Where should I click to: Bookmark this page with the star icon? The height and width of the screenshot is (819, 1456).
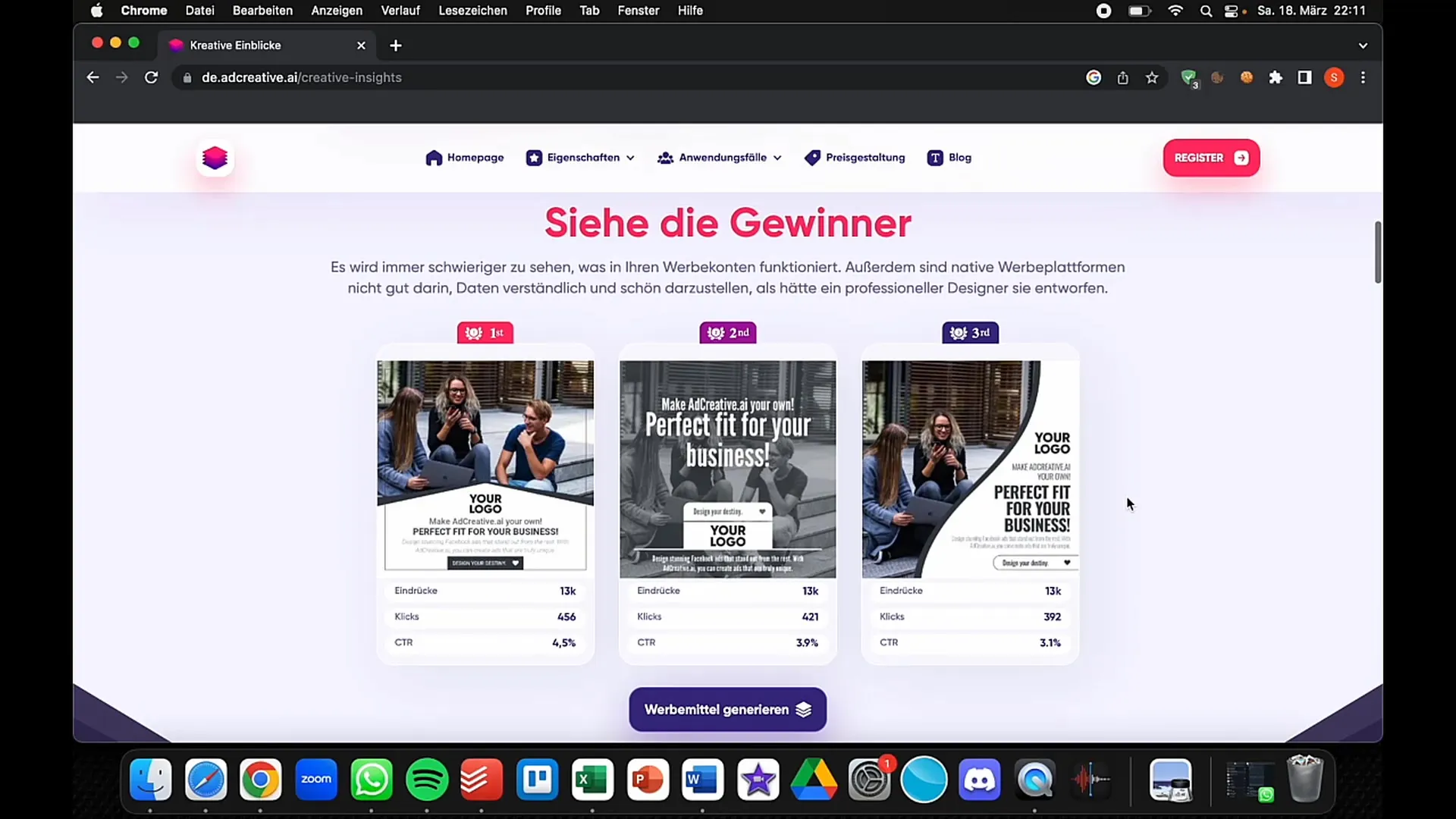(x=1152, y=77)
